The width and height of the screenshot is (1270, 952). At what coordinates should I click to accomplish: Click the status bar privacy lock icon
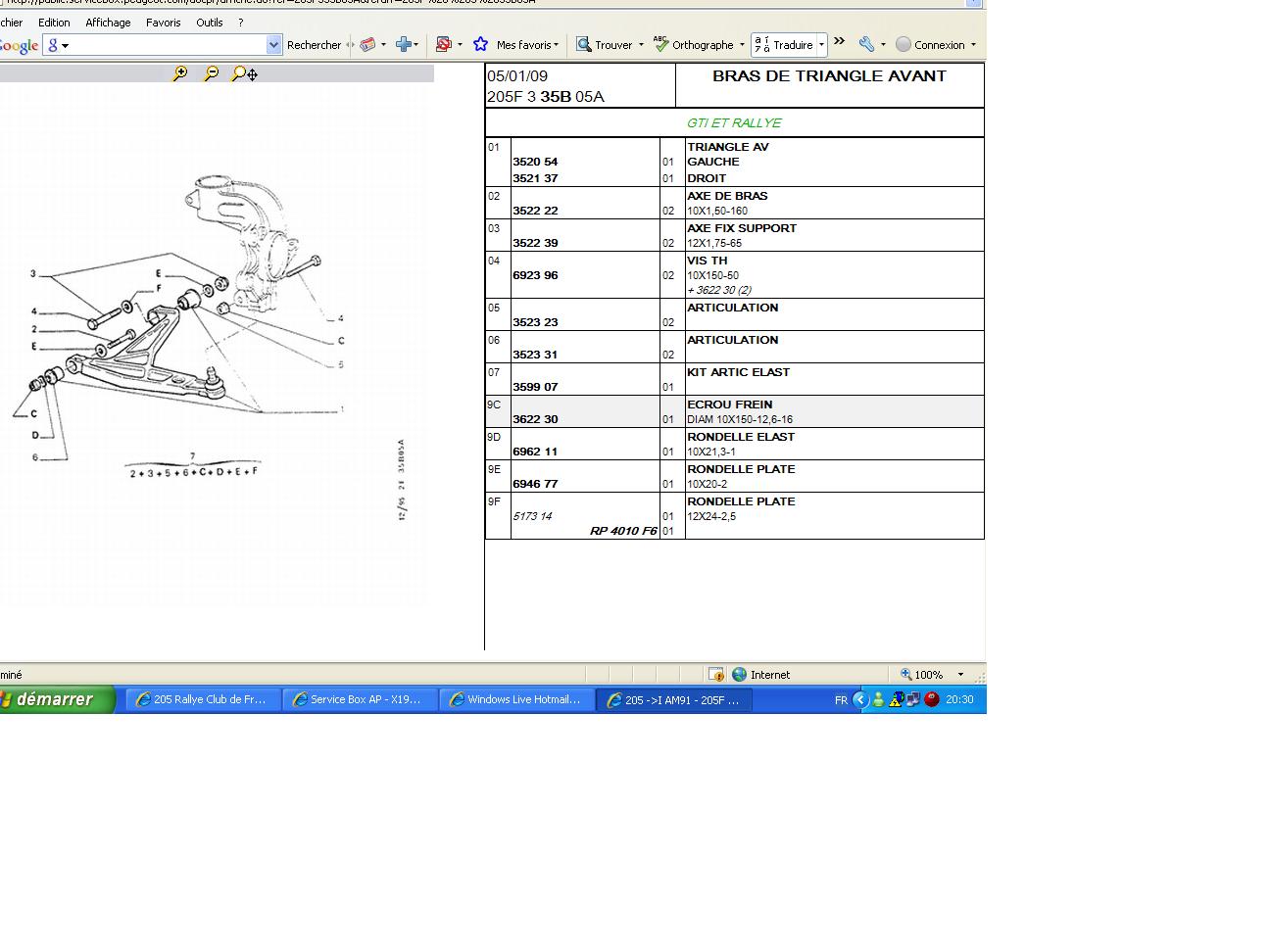click(716, 674)
